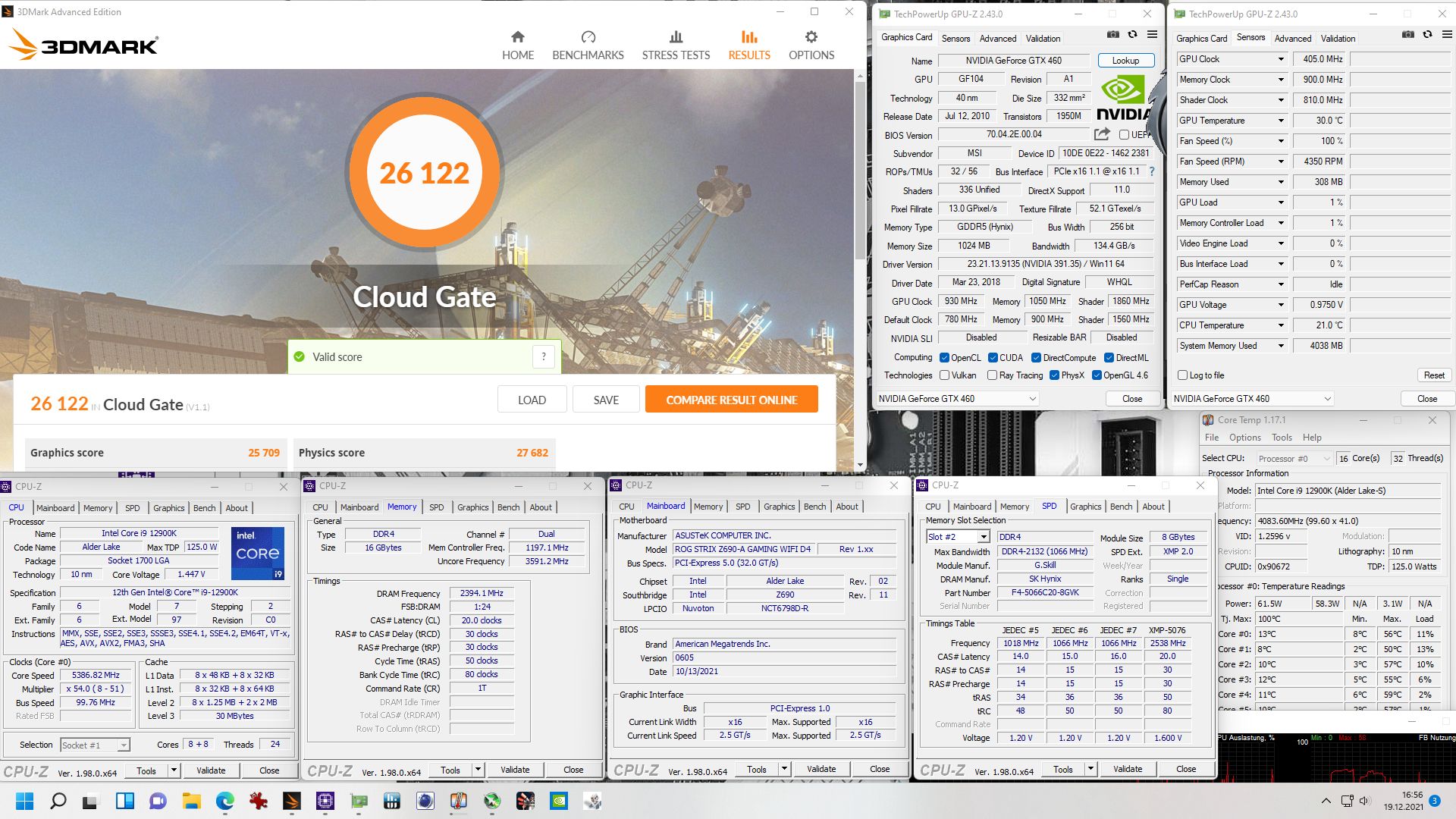Expand Fan Speed (RPM) sensor dropdown
The height and width of the screenshot is (819, 1456).
1281,162
